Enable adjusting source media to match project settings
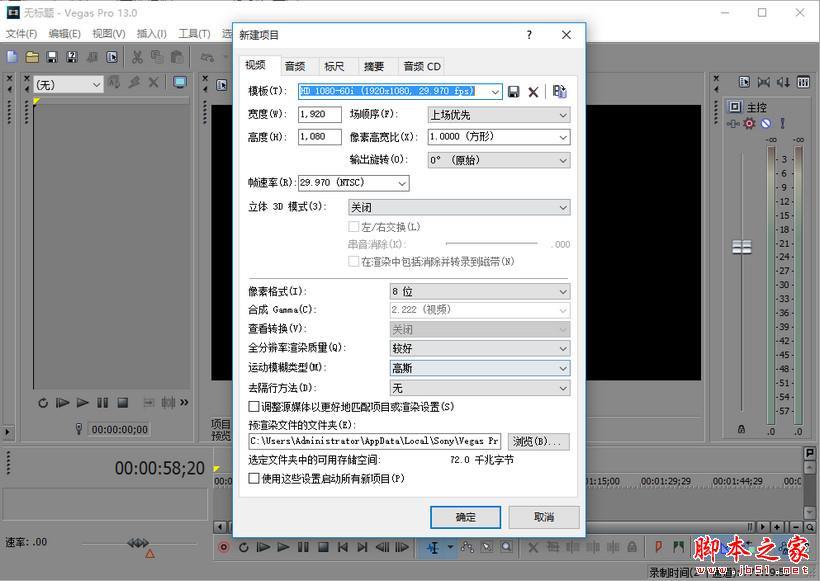Viewport: 820px width, 581px height. coord(255,407)
